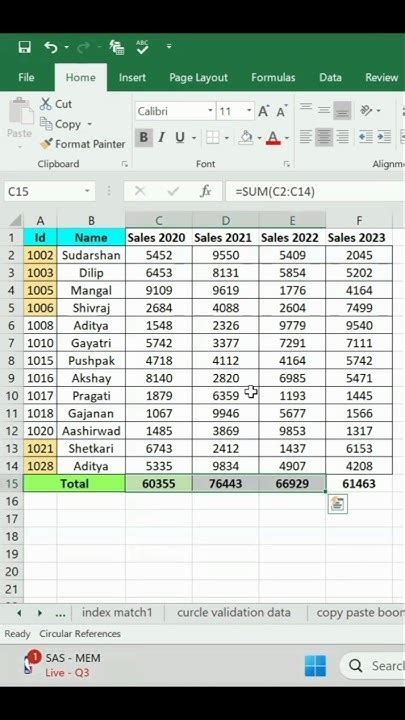Toggle Underline formatting
This screenshot has height=720, width=405.
(x=180, y=137)
